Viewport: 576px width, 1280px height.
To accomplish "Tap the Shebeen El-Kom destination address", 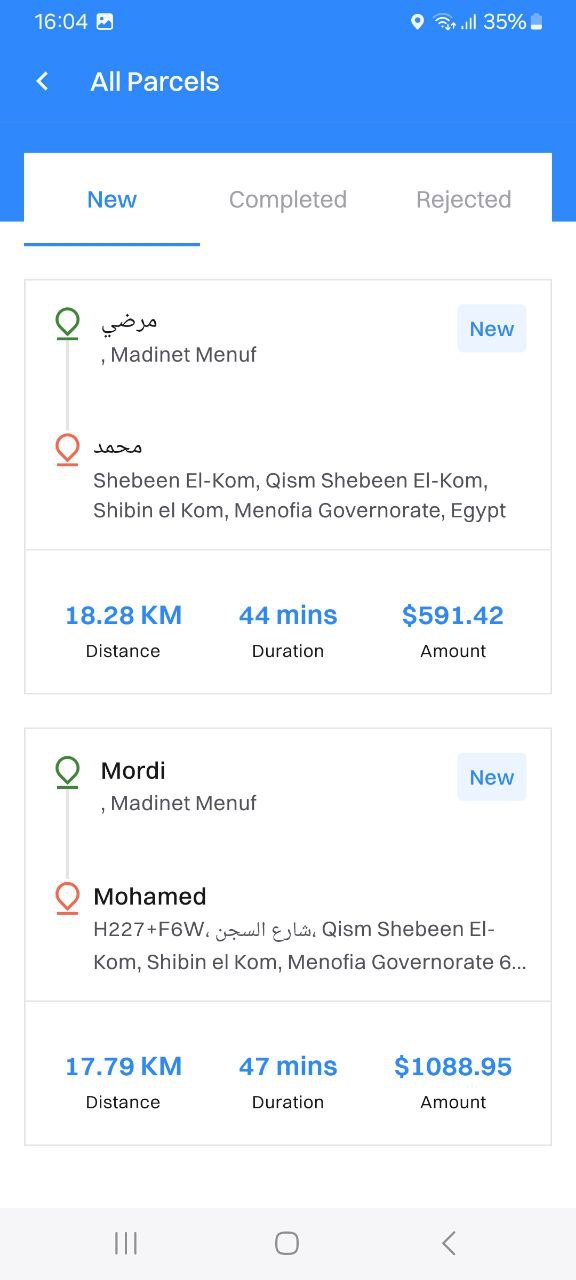I will pyautogui.click(x=300, y=496).
